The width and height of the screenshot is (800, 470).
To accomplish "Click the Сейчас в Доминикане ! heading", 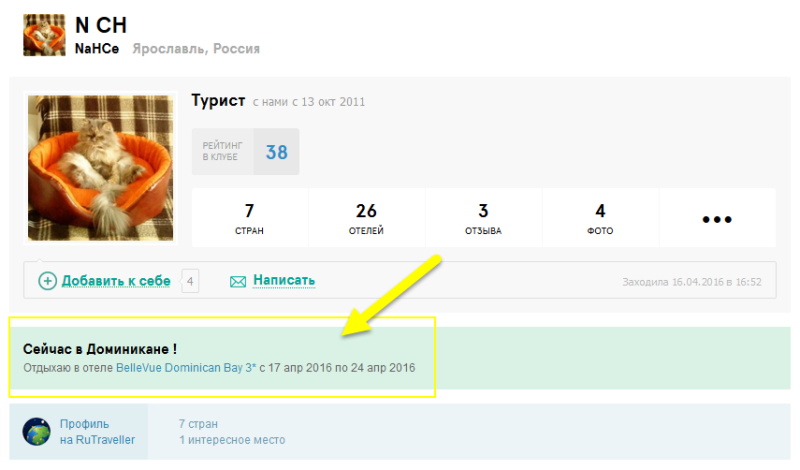I will 100,350.
